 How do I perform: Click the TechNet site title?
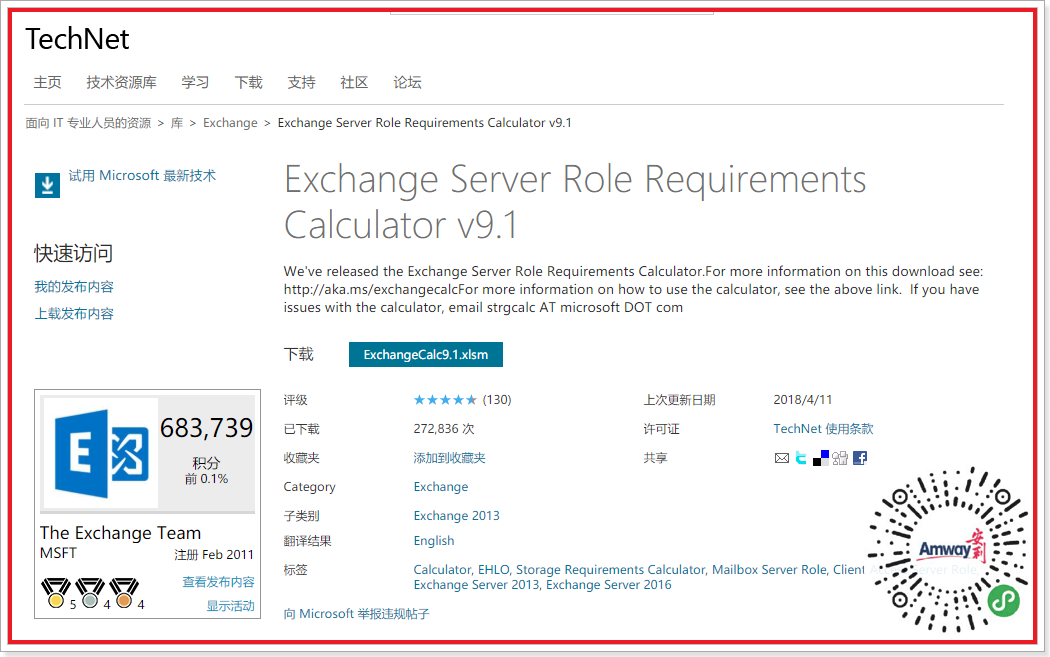[77, 39]
